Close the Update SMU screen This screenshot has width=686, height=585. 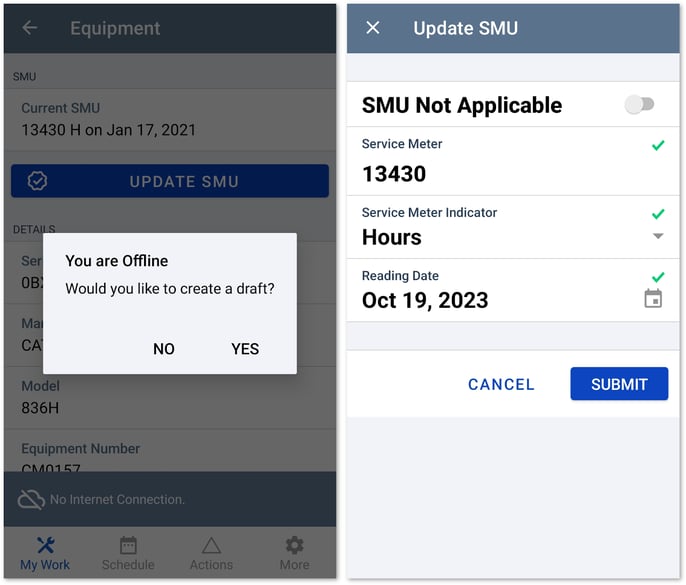click(x=373, y=28)
